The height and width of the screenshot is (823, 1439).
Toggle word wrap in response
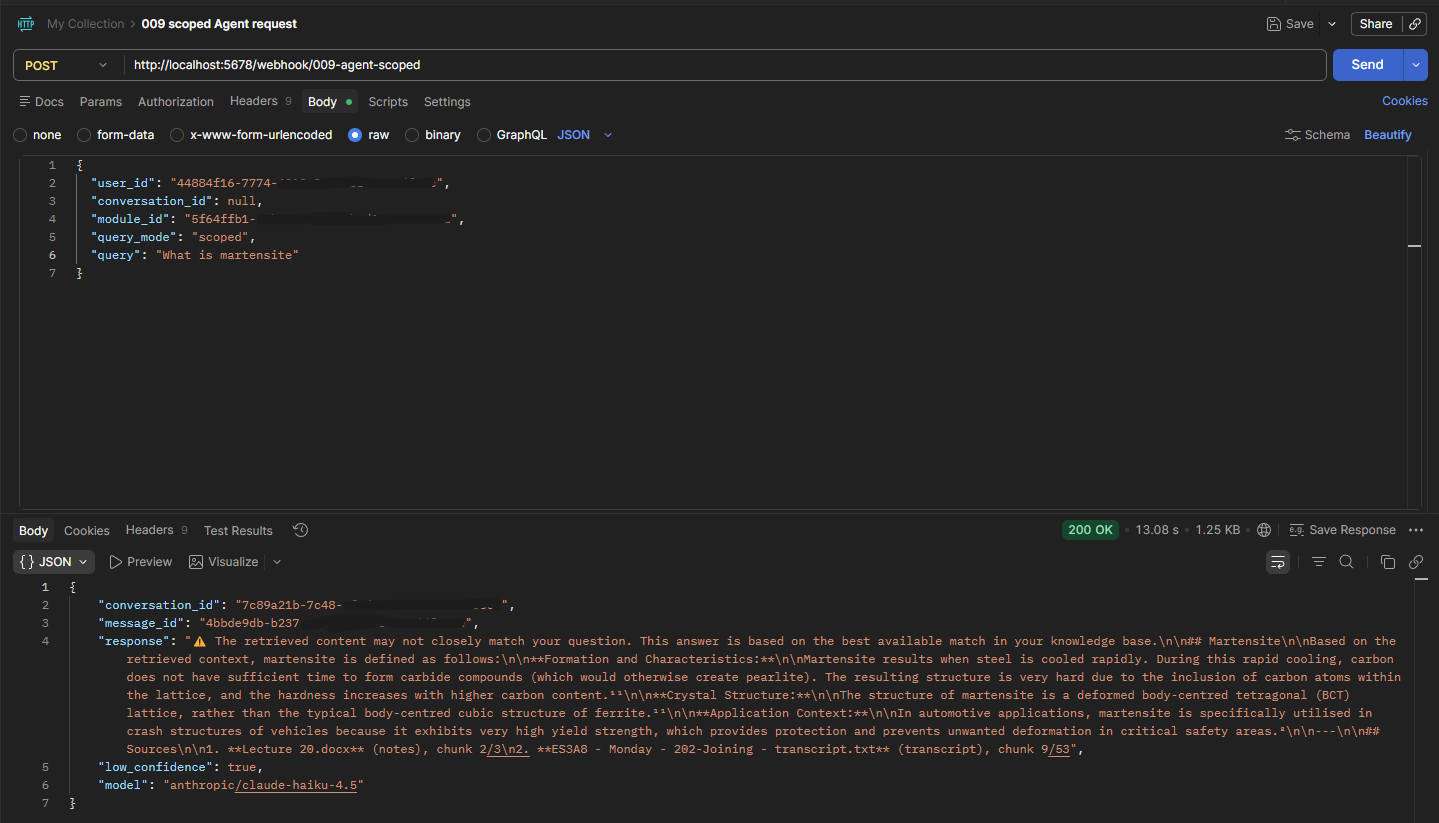1278,562
